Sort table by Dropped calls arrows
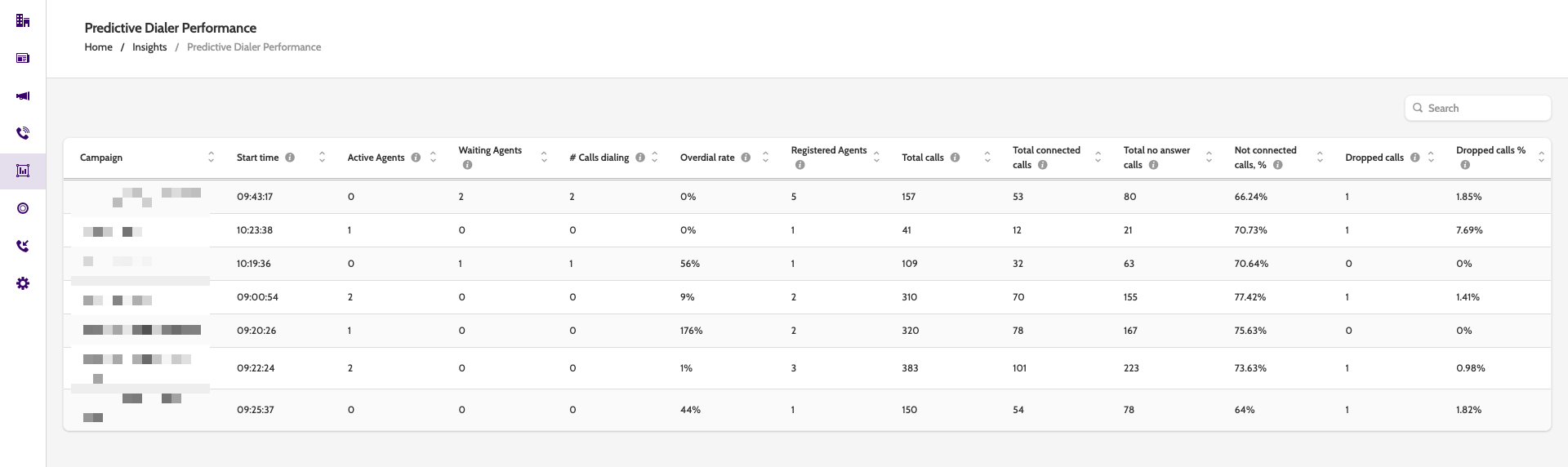Screen dimensions: 1568x467 pyautogui.click(x=1431, y=157)
